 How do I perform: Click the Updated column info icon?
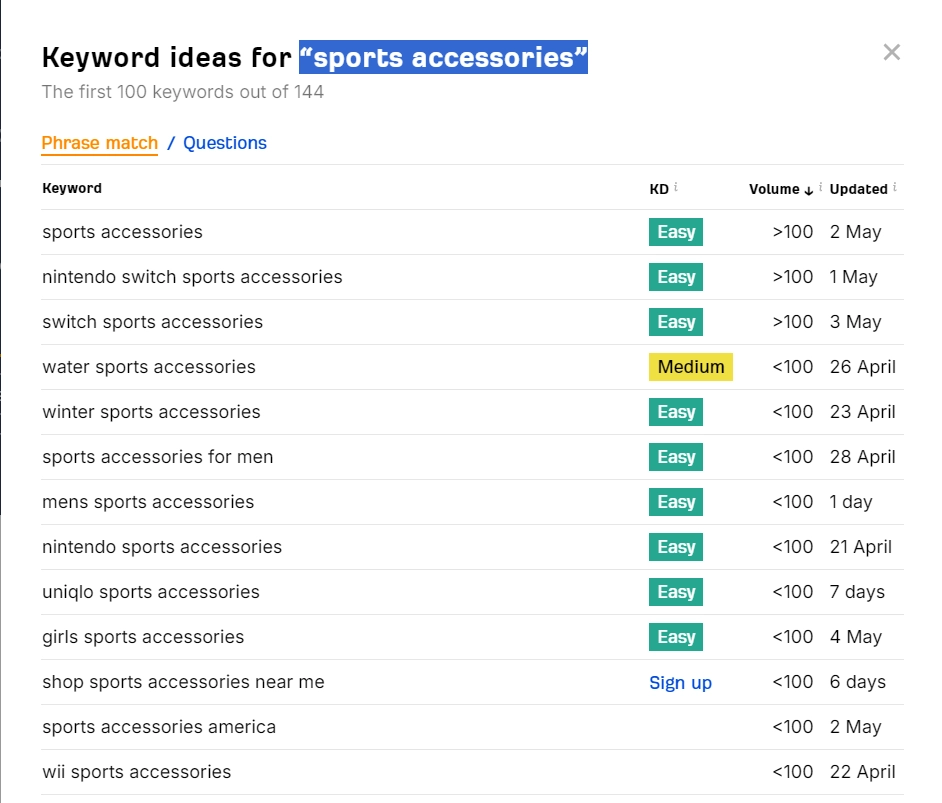point(895,187)
